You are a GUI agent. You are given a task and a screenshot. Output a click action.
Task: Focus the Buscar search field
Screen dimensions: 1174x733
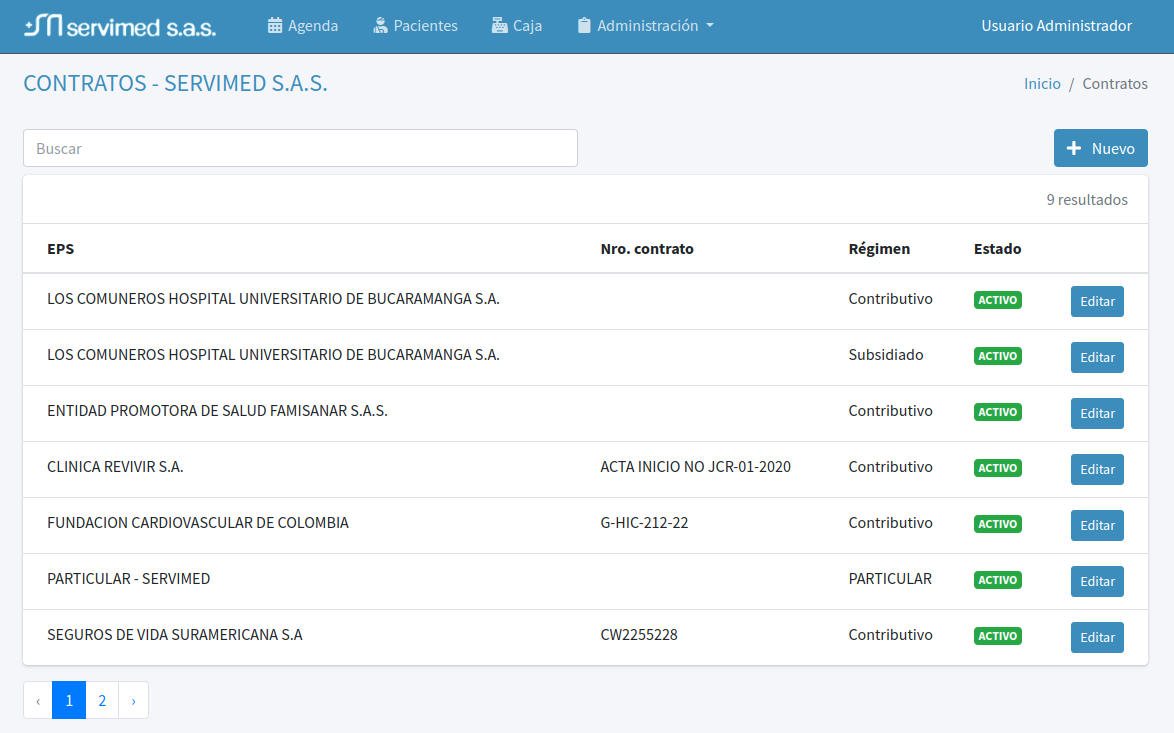[300, 148]
